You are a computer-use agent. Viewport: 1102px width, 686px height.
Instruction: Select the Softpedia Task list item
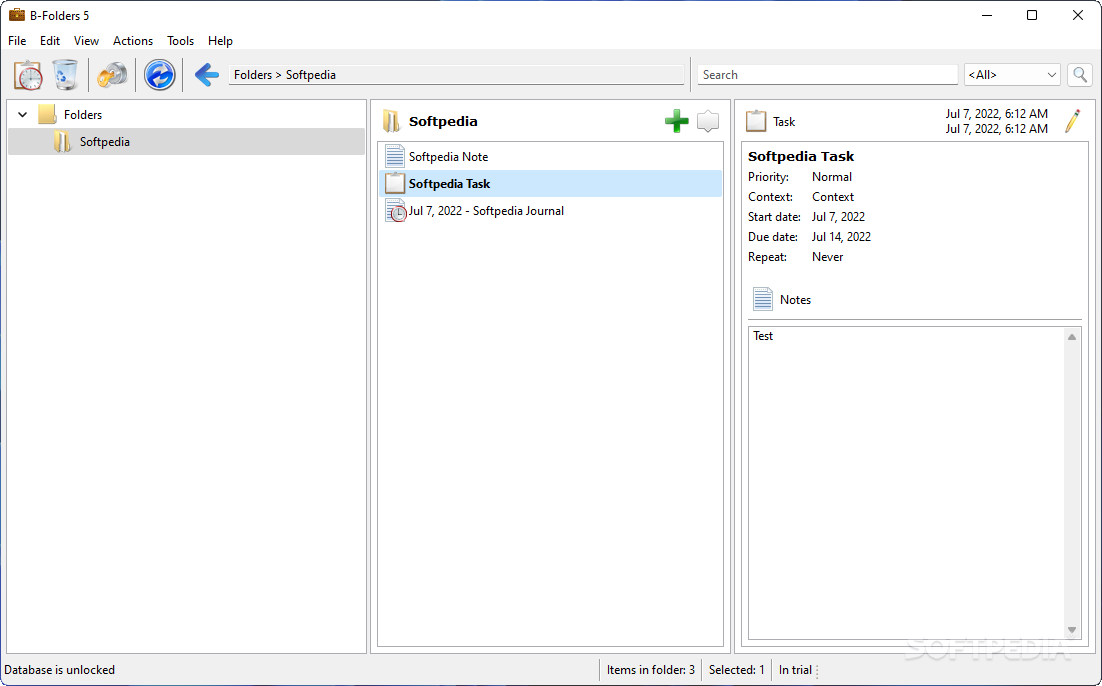[550, 183]
